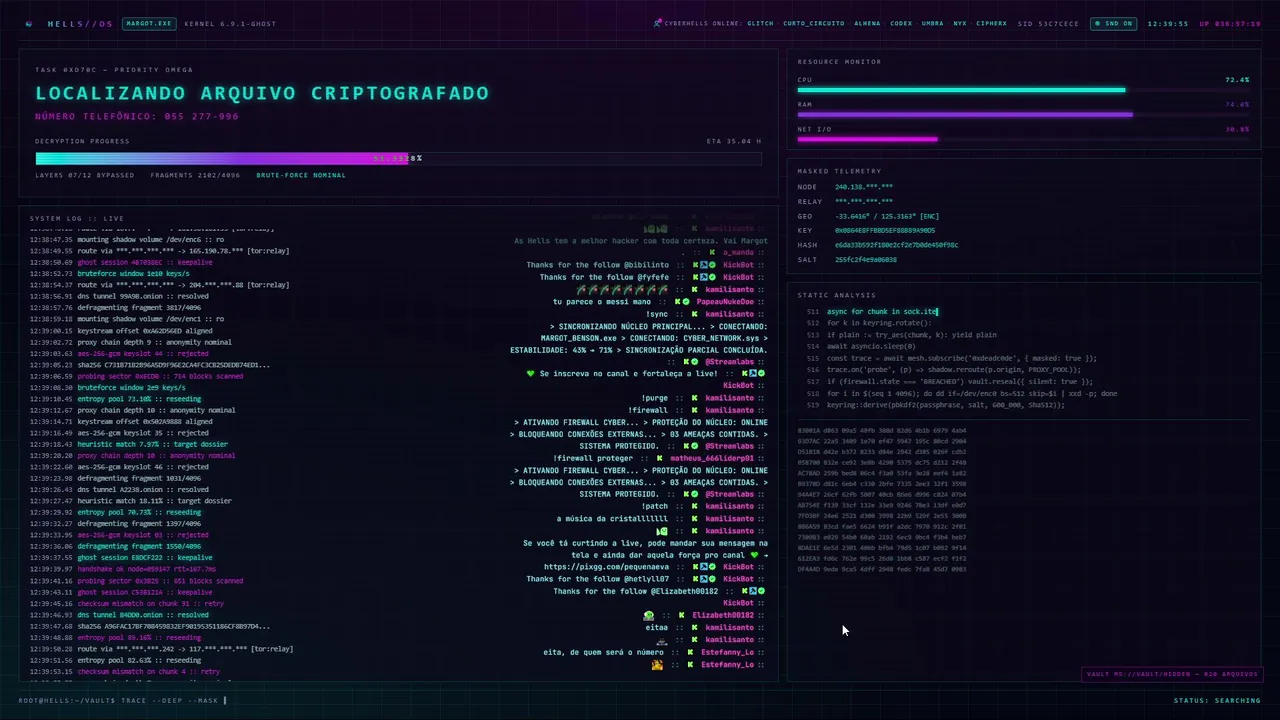1280x720 pixels.
Task: Click the emoji in Estefanny_Lo's last message
Action: (657, 664)
